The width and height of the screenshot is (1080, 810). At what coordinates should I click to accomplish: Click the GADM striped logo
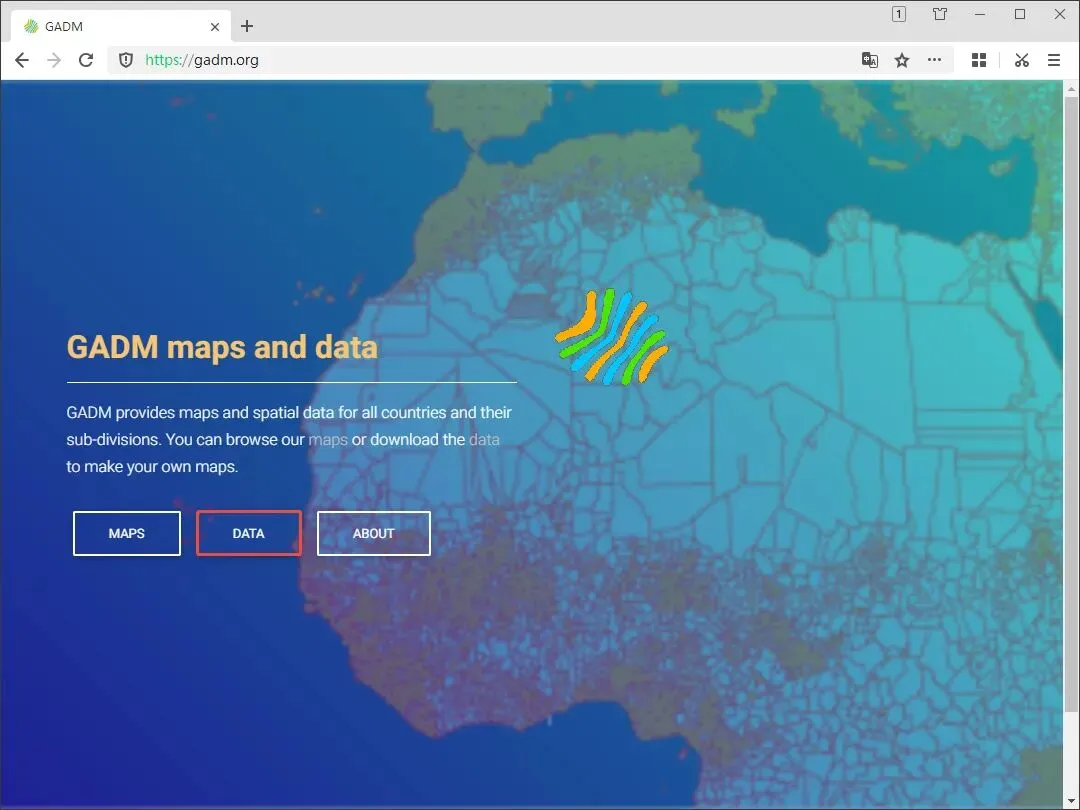(x=612, y=337)
